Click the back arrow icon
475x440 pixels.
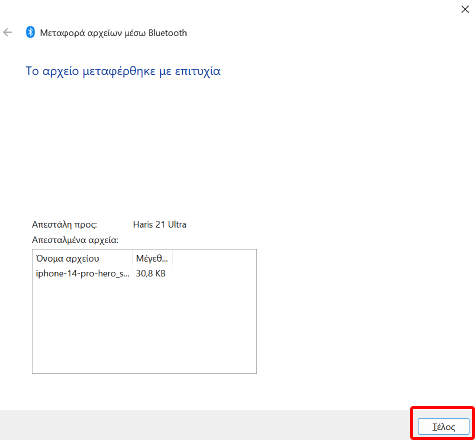[x=8, y=32]
